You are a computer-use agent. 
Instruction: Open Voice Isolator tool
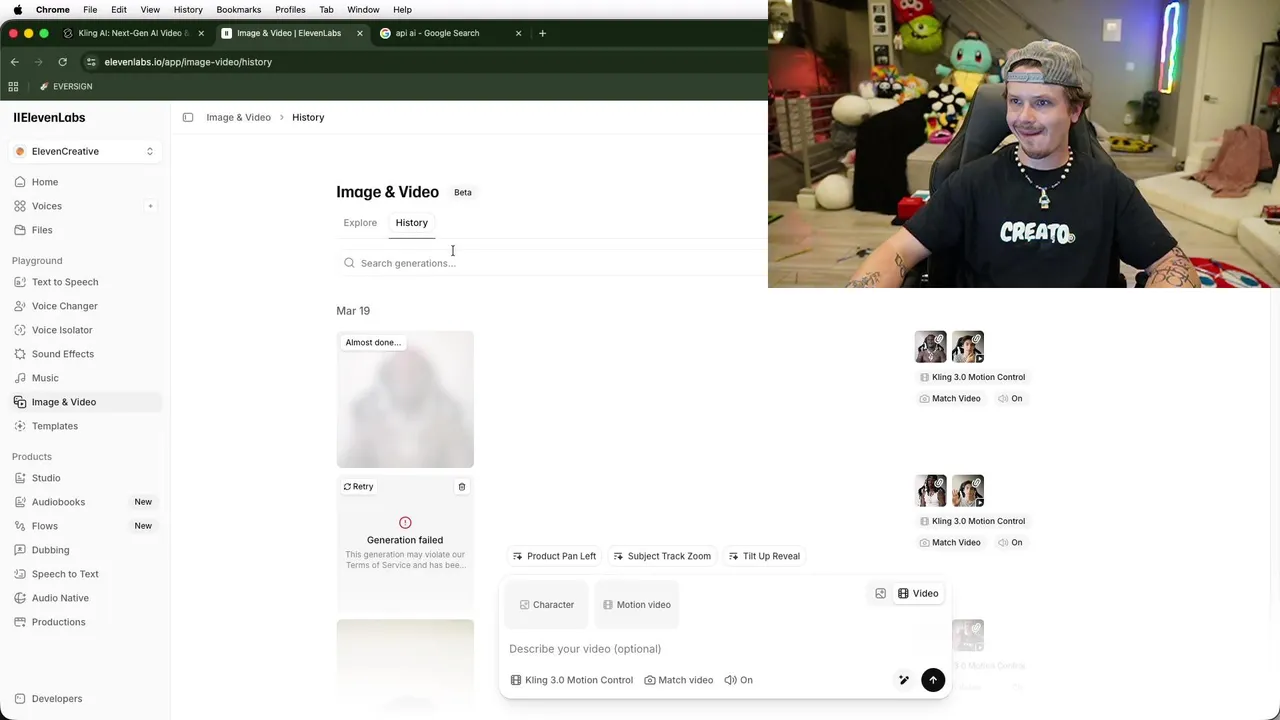pos(61,330)
